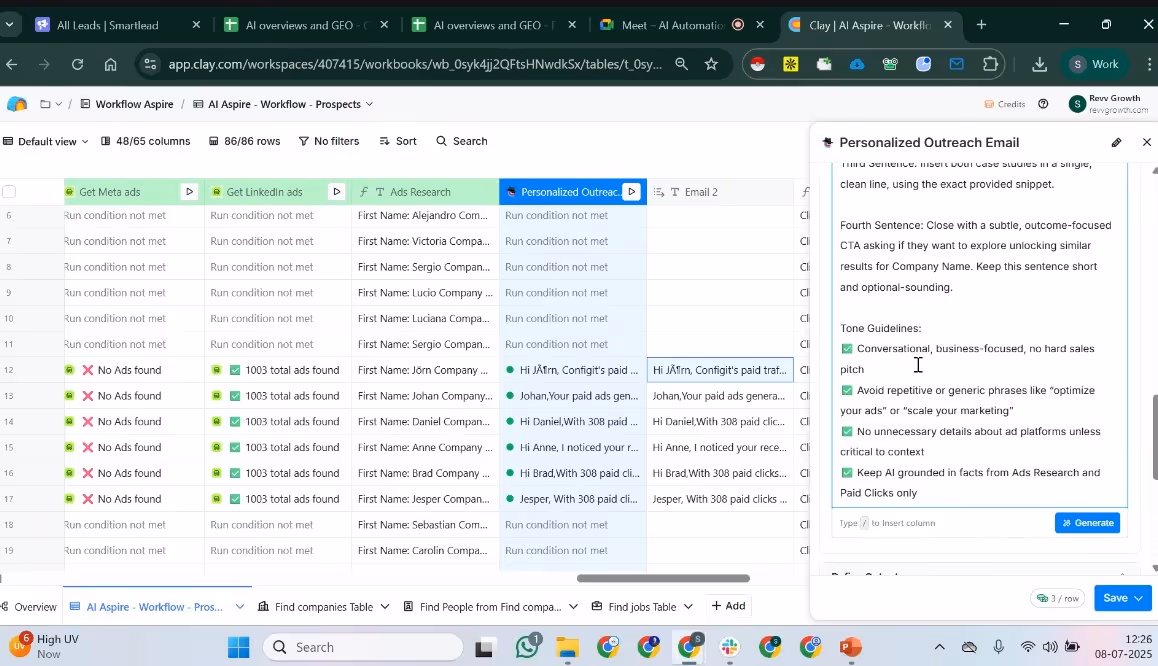Switch to Meet - AI Automation browser tab
Viewport: 1158px width, 666px height.
tap(672, 25)
